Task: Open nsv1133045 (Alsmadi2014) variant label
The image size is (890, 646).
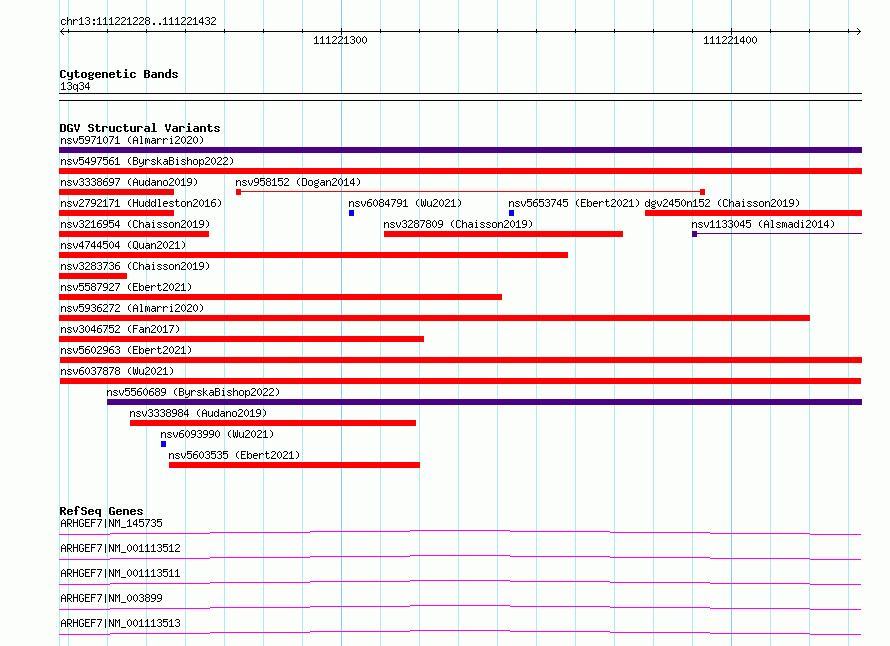Action: click(x=763, y=224)
